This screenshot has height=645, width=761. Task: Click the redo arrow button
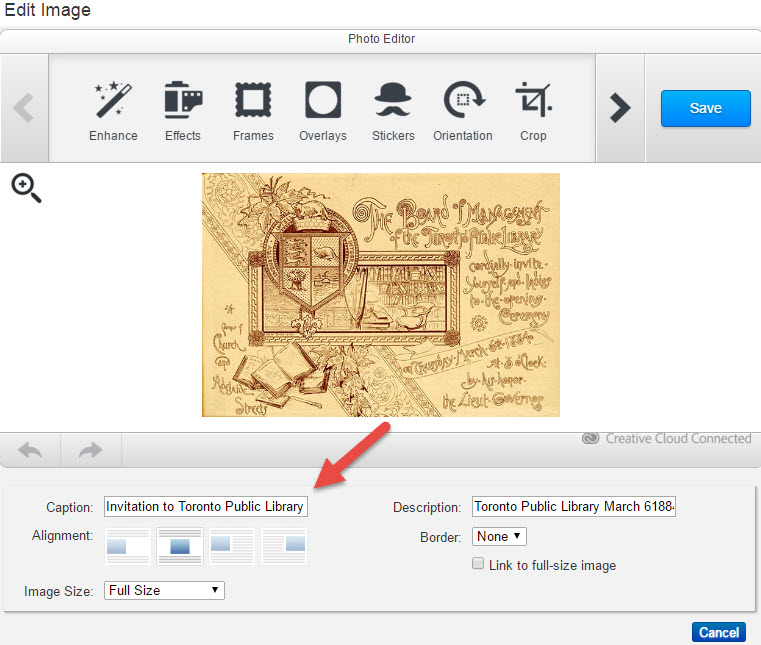[x=91, y=451]
